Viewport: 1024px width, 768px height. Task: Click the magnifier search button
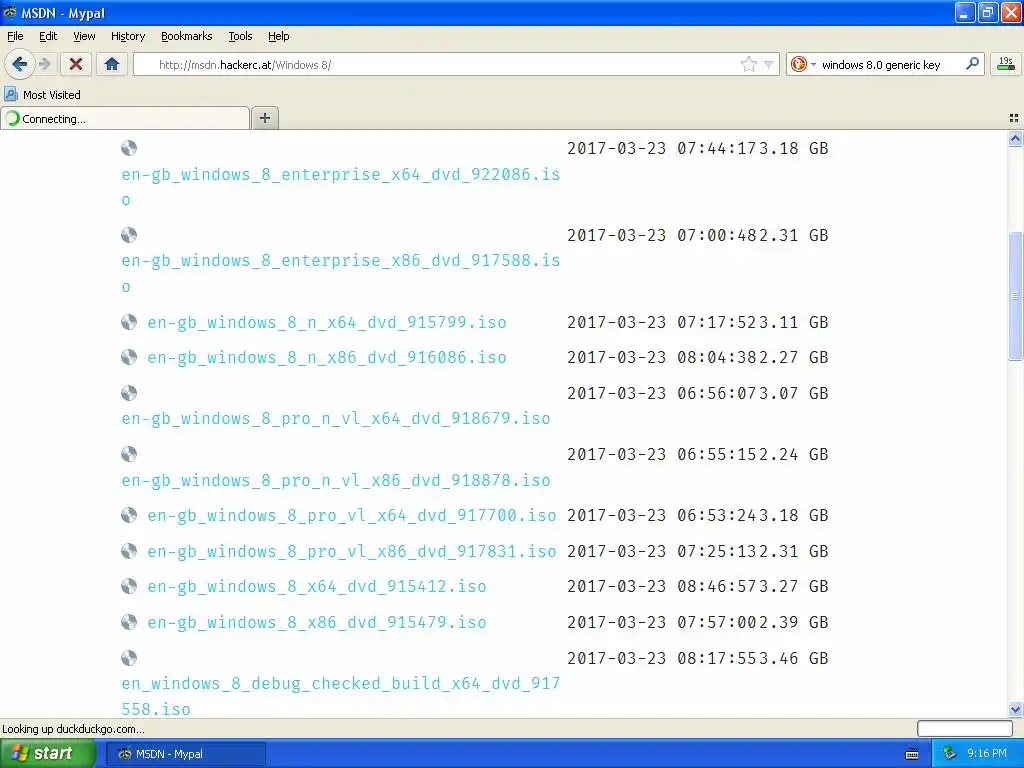pyautogui.click(x=972, y=64)
